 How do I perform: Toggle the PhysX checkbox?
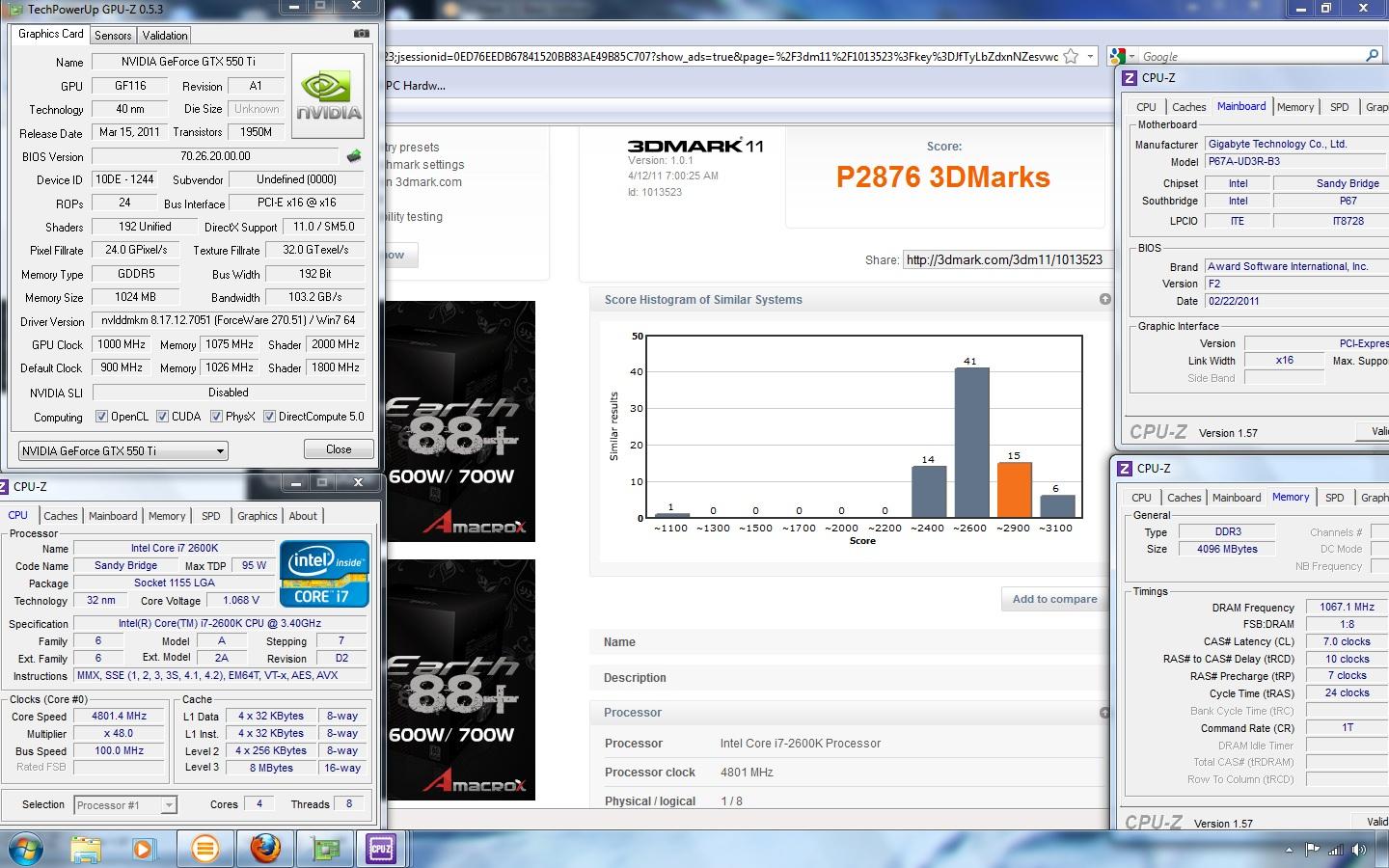coord(216,417)
